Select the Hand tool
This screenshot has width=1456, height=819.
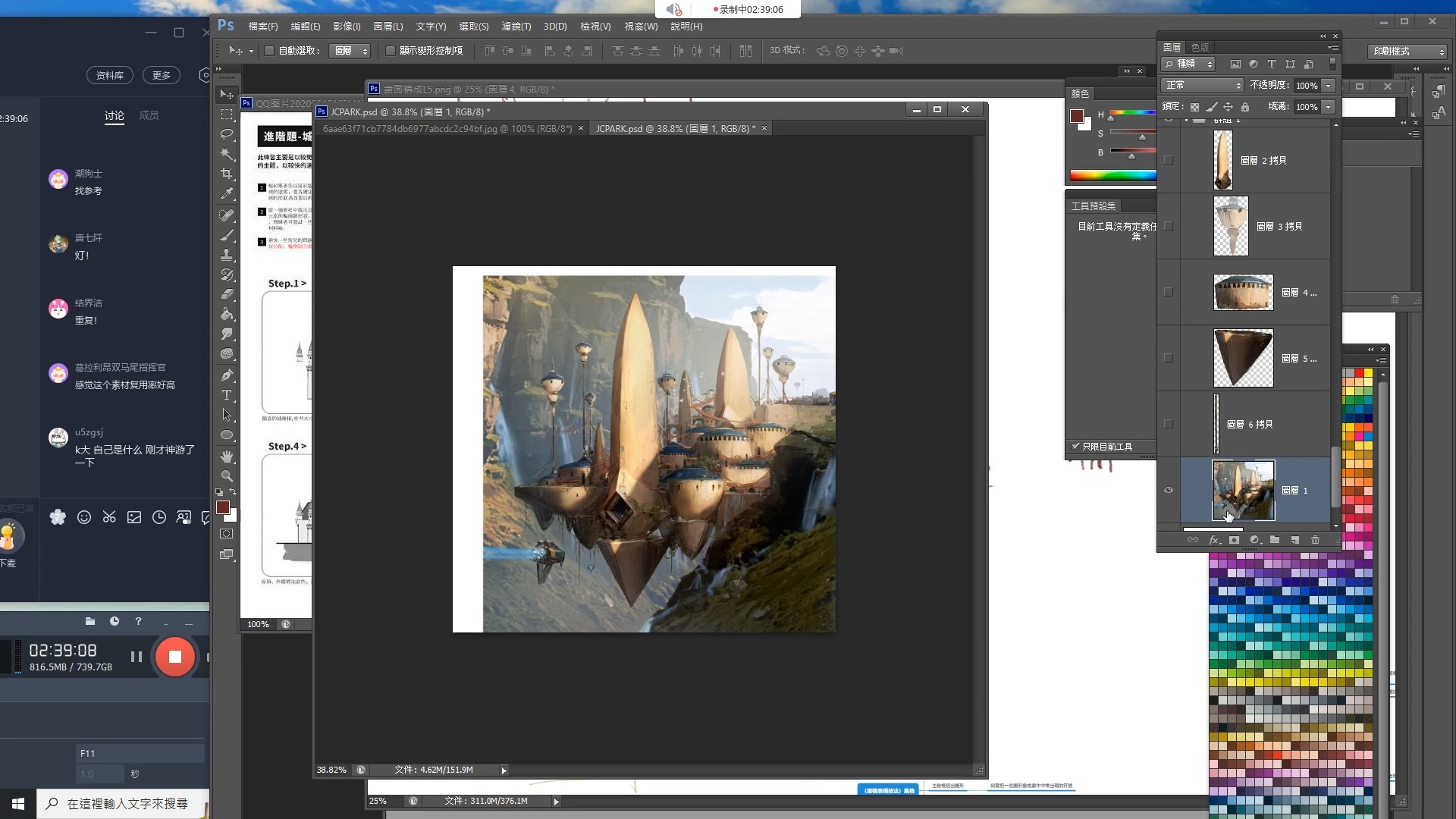pyautogui.click(x=227, y=457)
